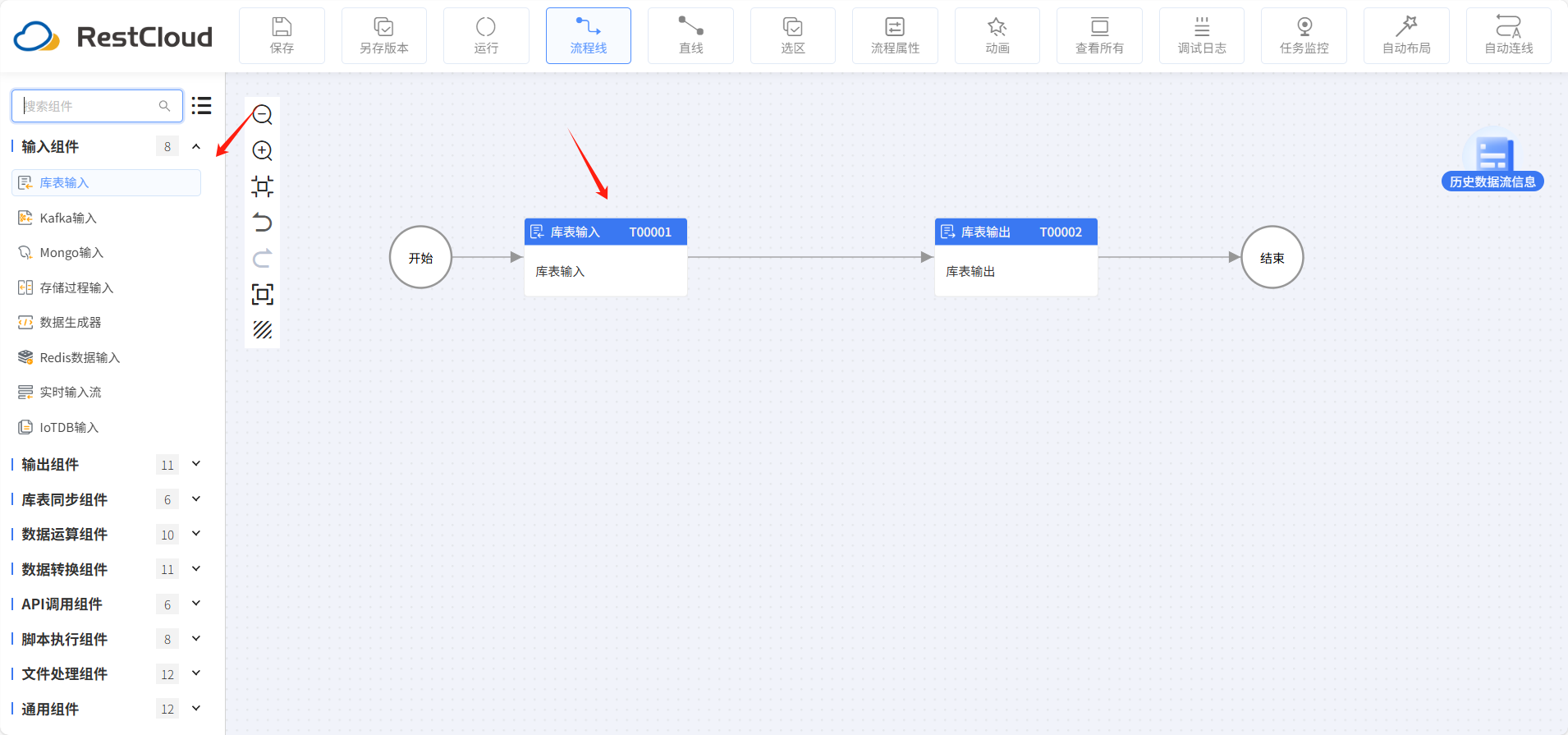The height and width of the screenshot is (735, 1568).
Task: Select the 库表输入 T00001 node header
Action: [x=606, y=232]
